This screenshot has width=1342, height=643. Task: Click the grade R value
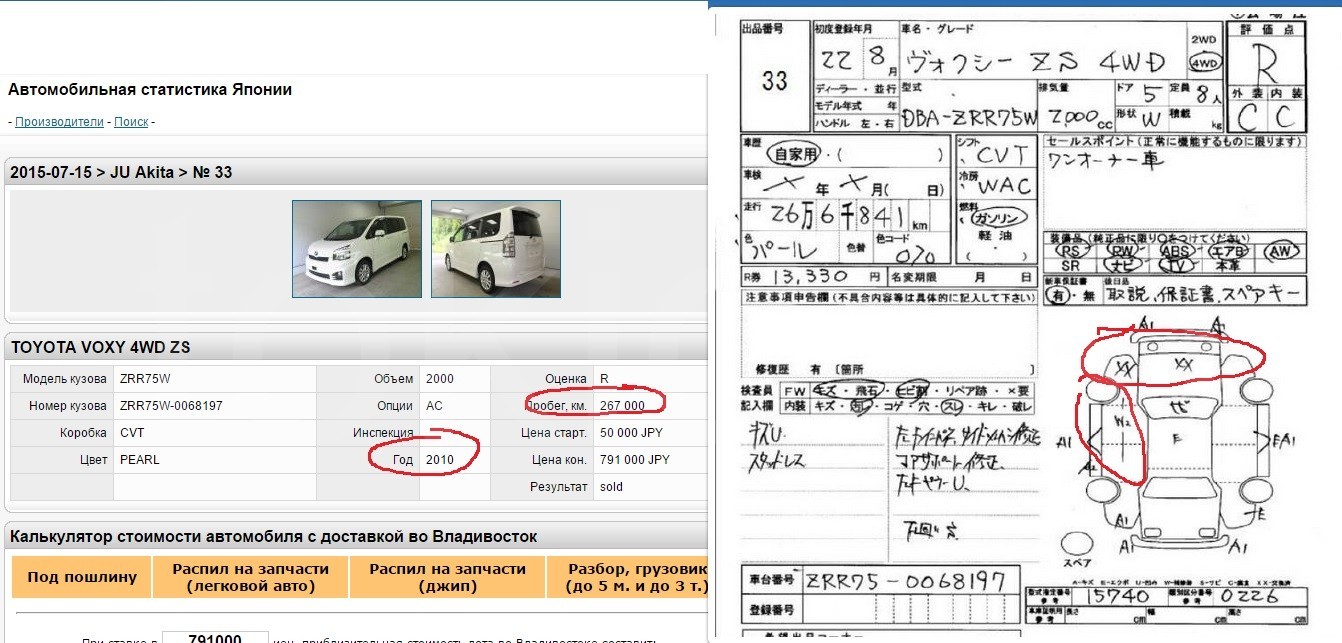click(604, 379)
